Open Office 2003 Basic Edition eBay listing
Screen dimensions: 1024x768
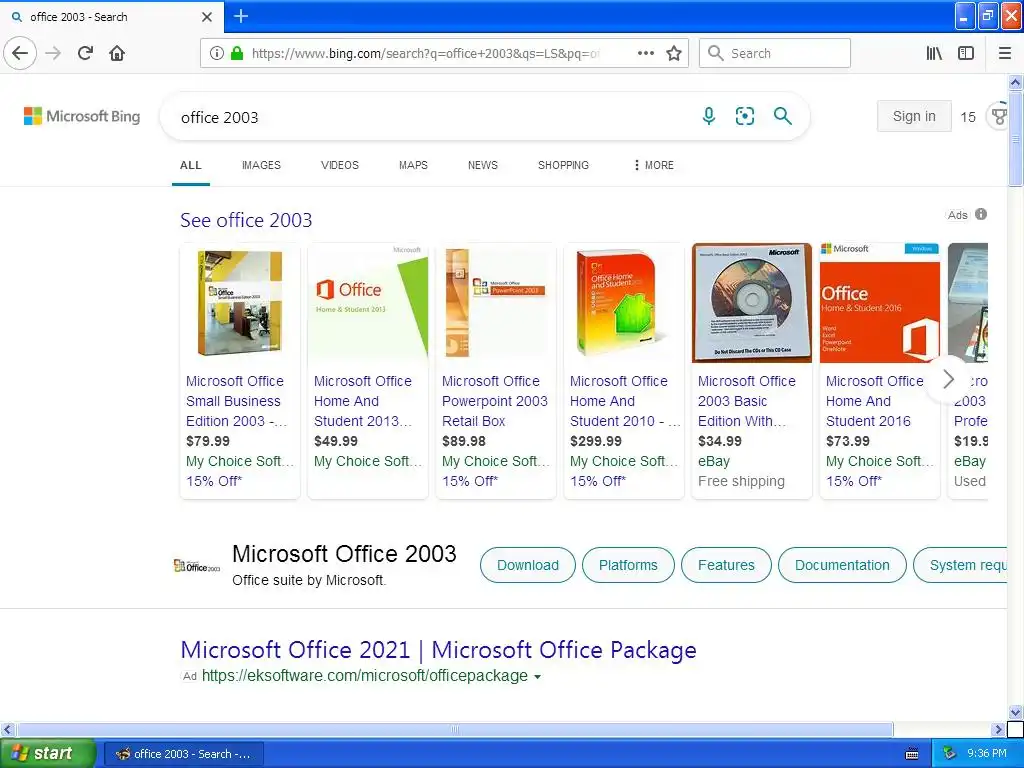(746, 401)
